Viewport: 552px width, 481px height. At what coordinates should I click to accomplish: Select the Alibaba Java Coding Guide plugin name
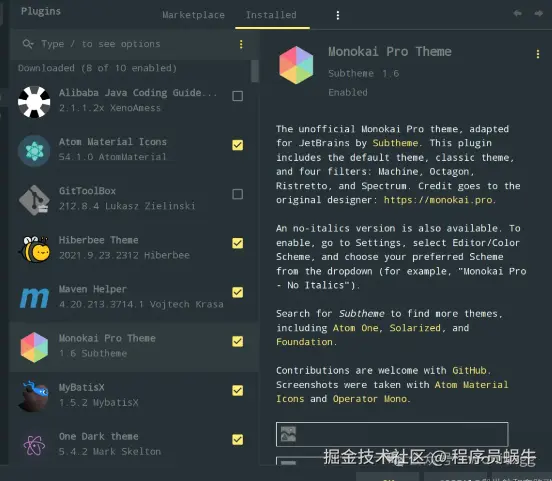[x=138, y=93]
